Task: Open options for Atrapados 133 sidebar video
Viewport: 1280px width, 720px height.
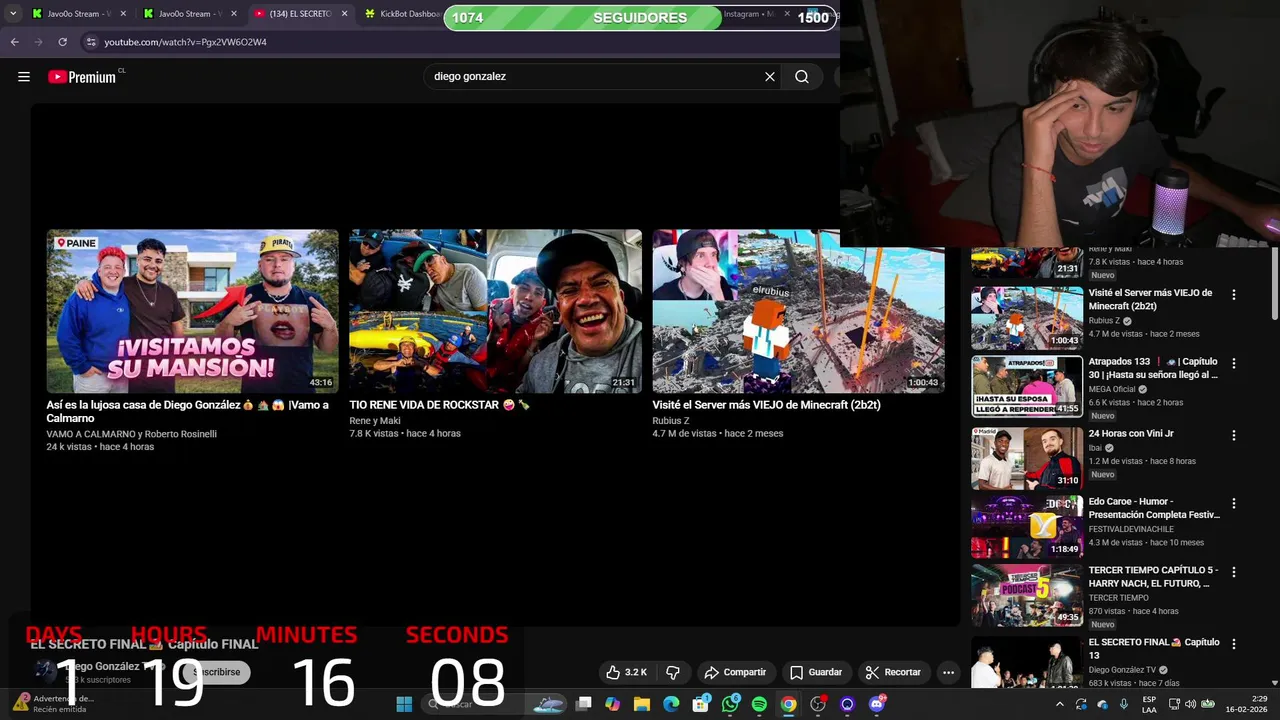Action: coord(1234,363)
